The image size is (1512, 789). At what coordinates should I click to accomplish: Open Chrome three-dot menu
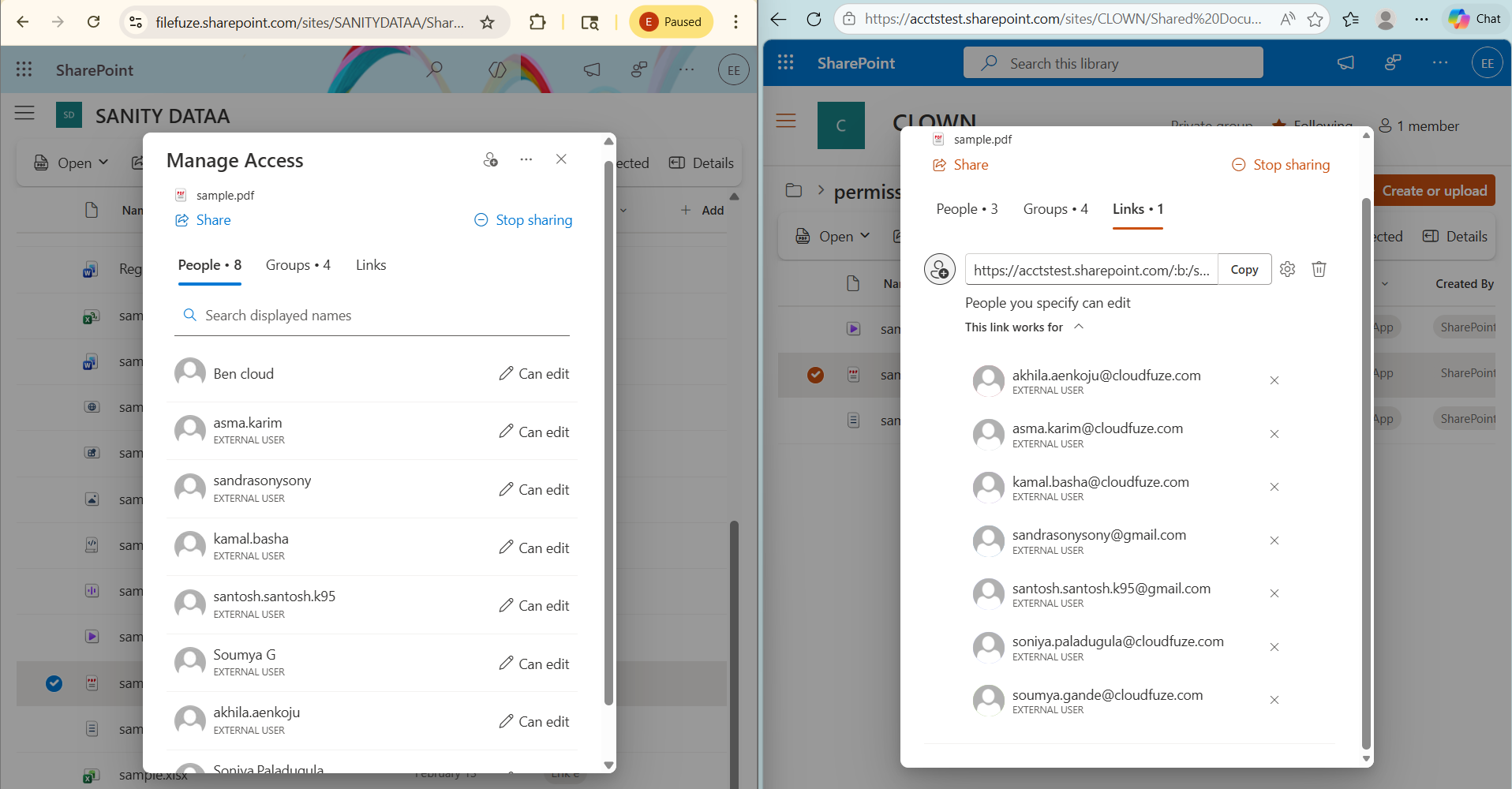735,22
